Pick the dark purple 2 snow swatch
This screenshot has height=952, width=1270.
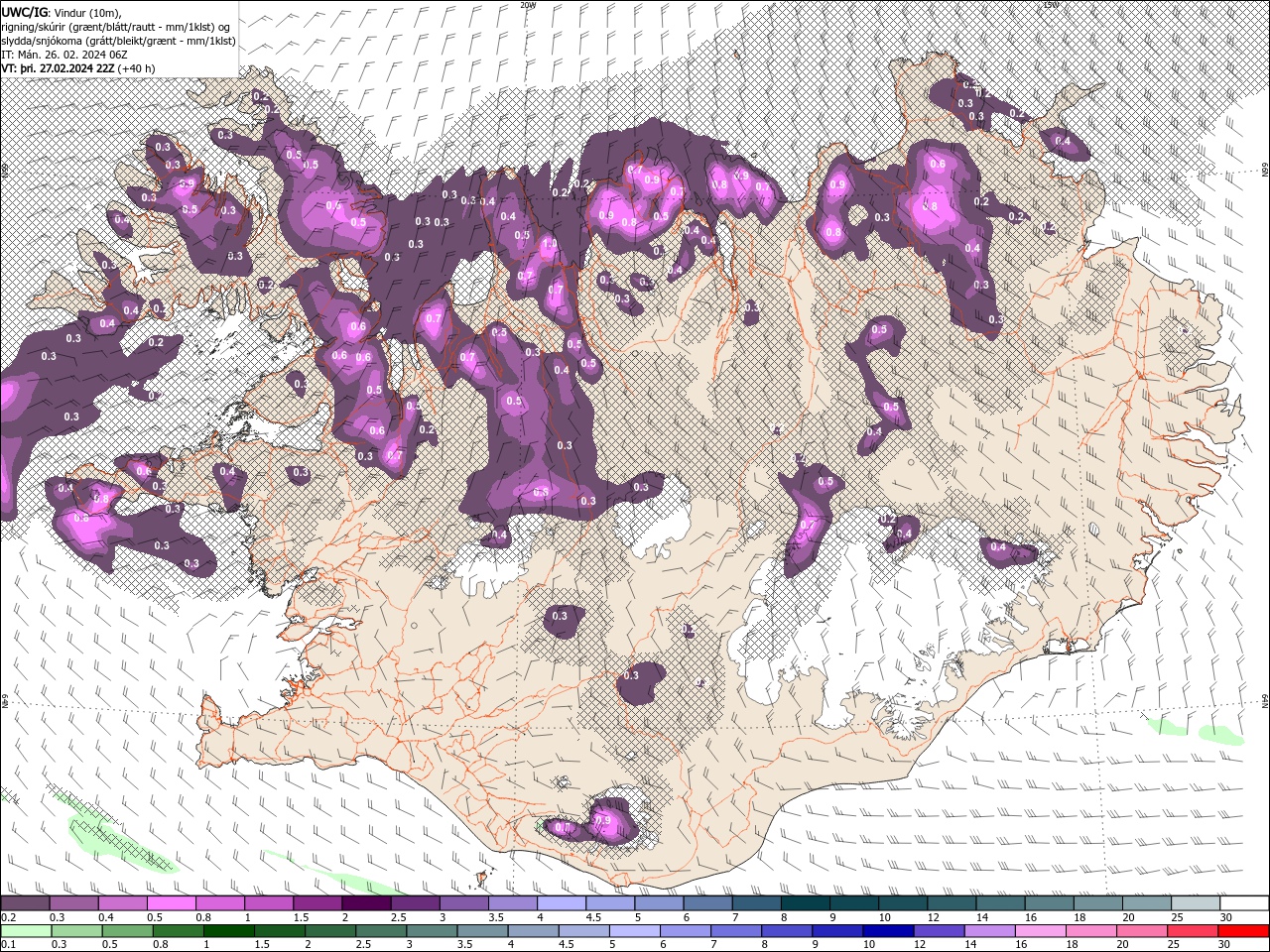(x=366, y=903)
